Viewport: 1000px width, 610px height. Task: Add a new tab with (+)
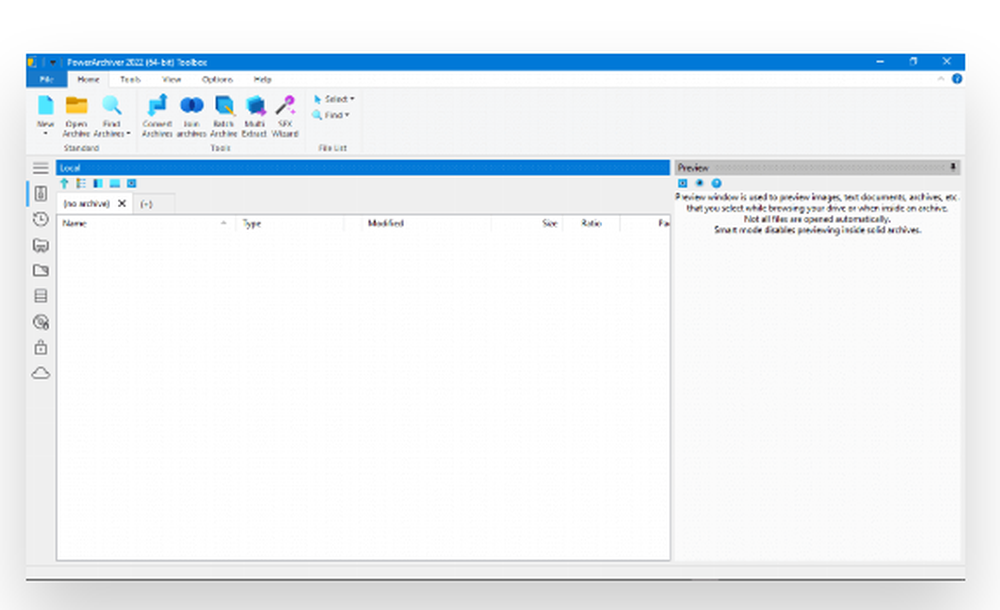(x=146, y=204)
